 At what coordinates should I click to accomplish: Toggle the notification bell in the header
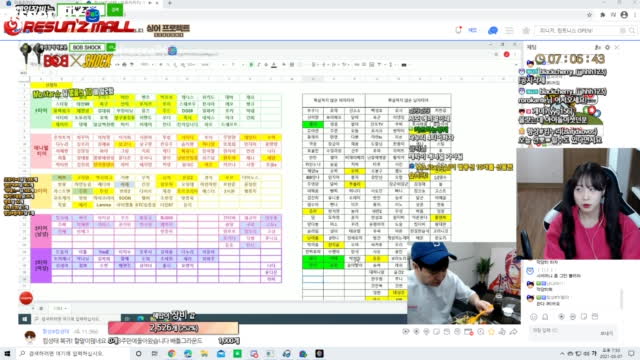pos(458,30)
